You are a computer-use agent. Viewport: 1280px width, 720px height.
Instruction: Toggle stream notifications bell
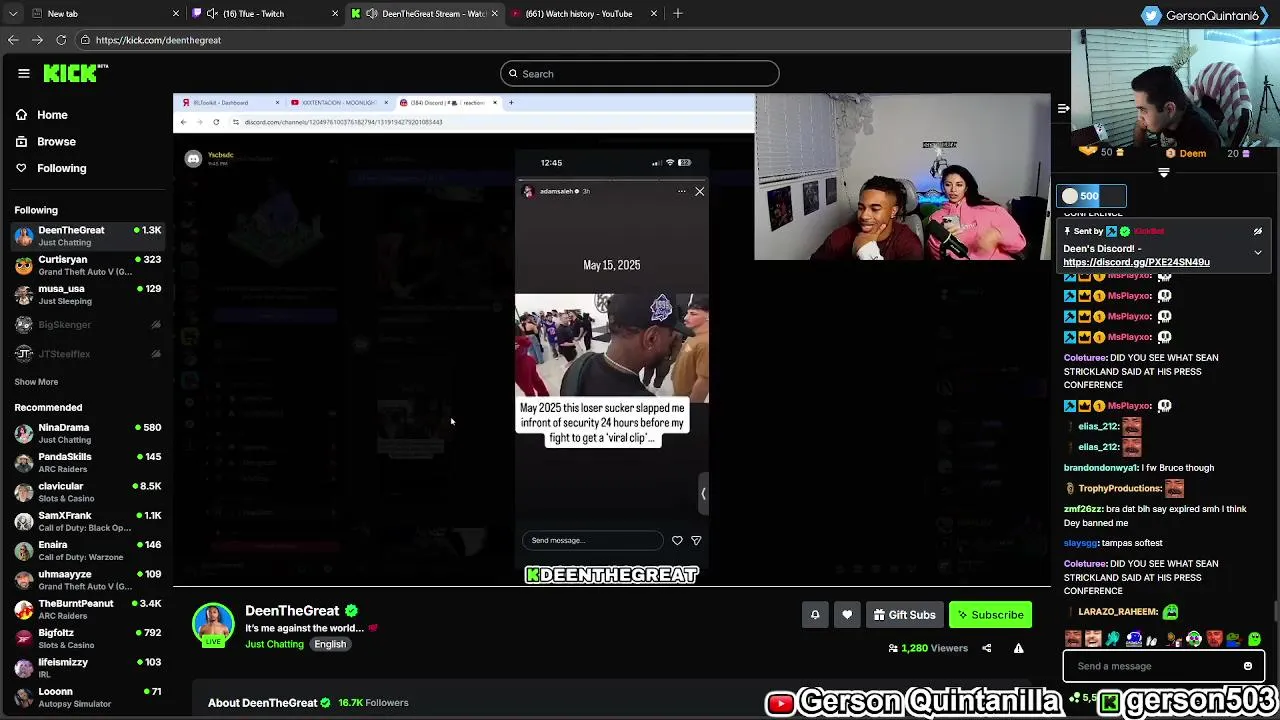pyautogui.click(x=815, y=615)
